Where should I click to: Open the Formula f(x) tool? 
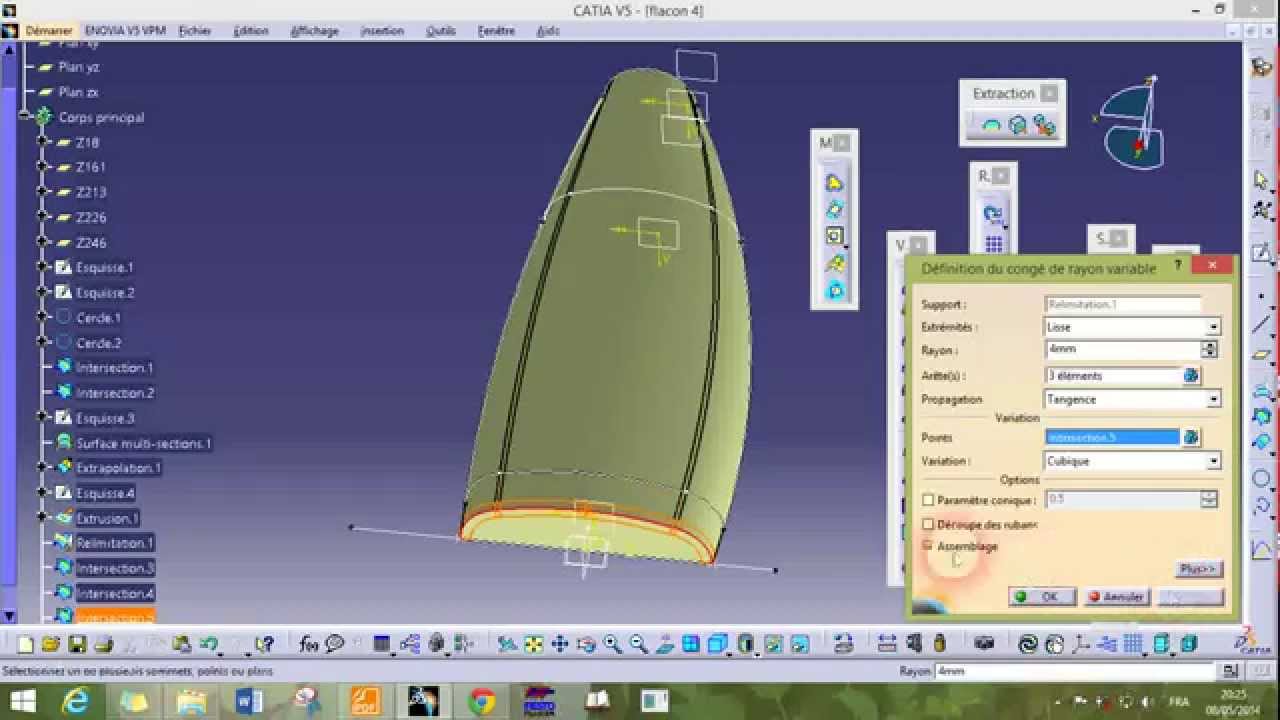308,645
